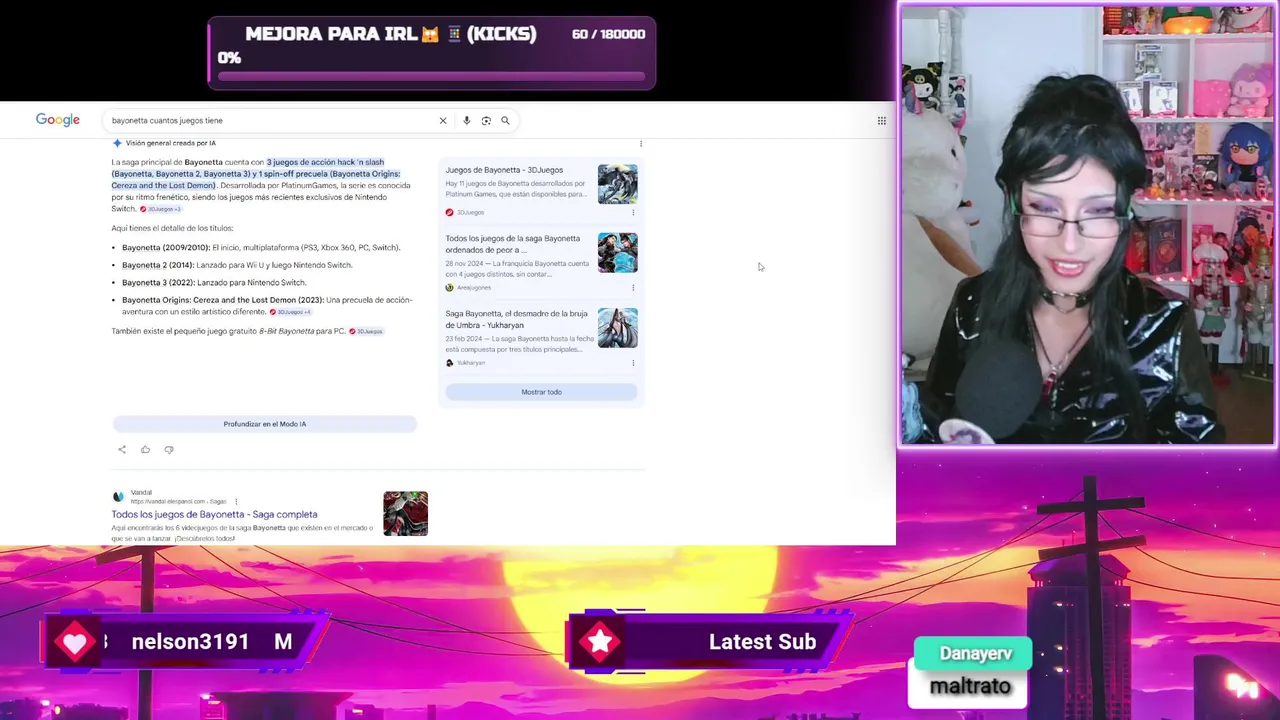Open Juegos de Bayonetta - 3DJuegos link

pyautogui.click(x=504, y=170)
